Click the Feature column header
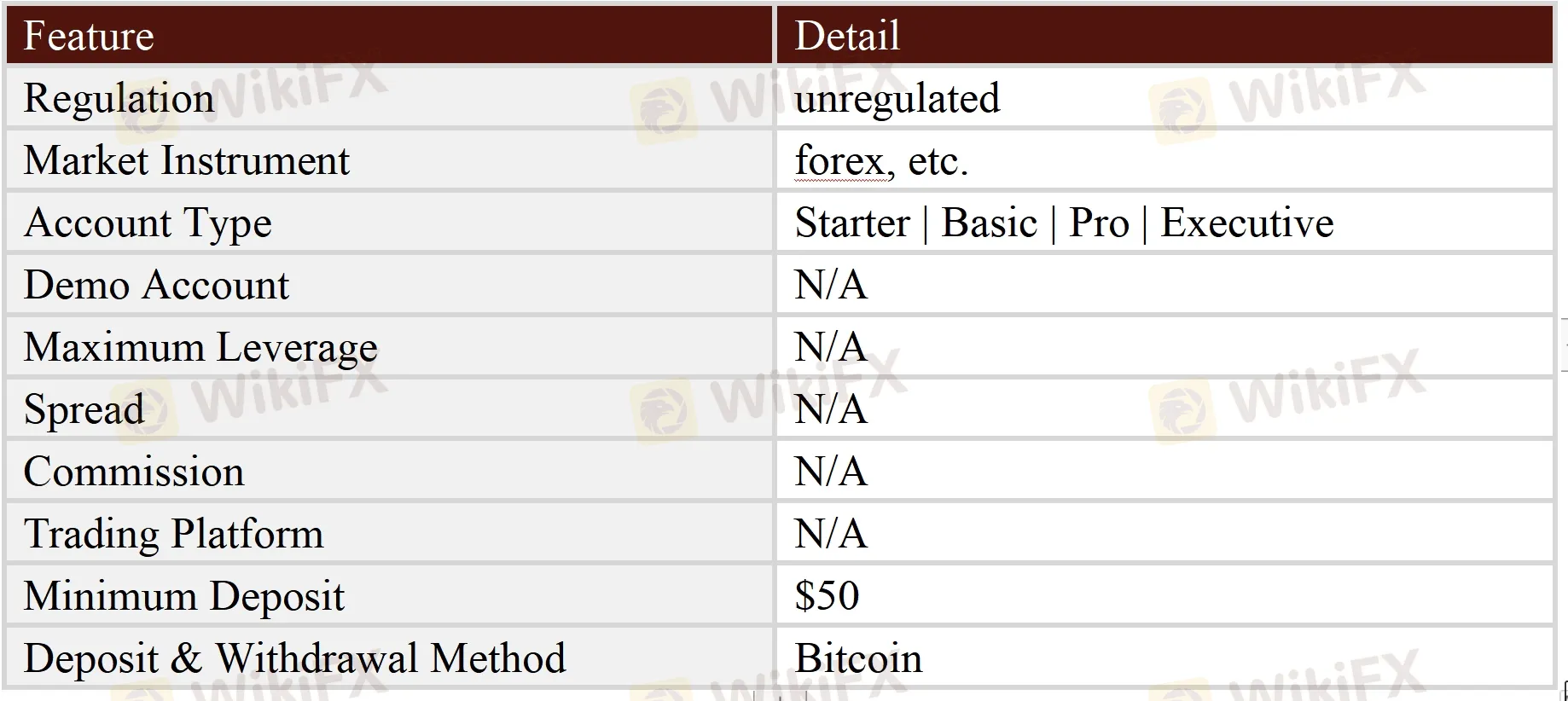Image resolution: width=1568 pixels, height=701 pixels. pyautogui.click(x=89, y=36)
